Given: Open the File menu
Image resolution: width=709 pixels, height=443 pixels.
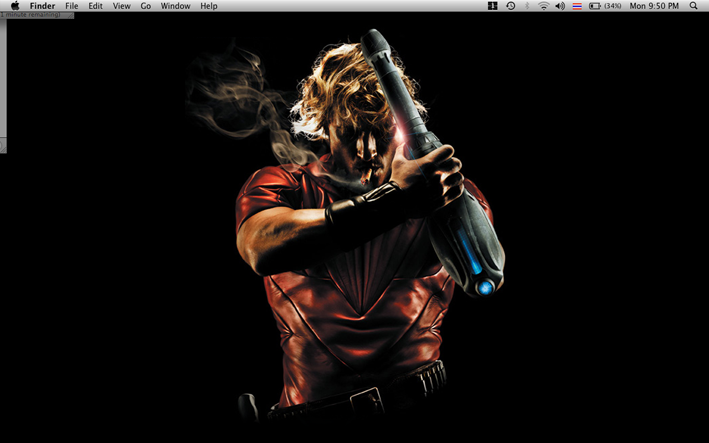Looking at the screenshot, I should pos(71,6).
